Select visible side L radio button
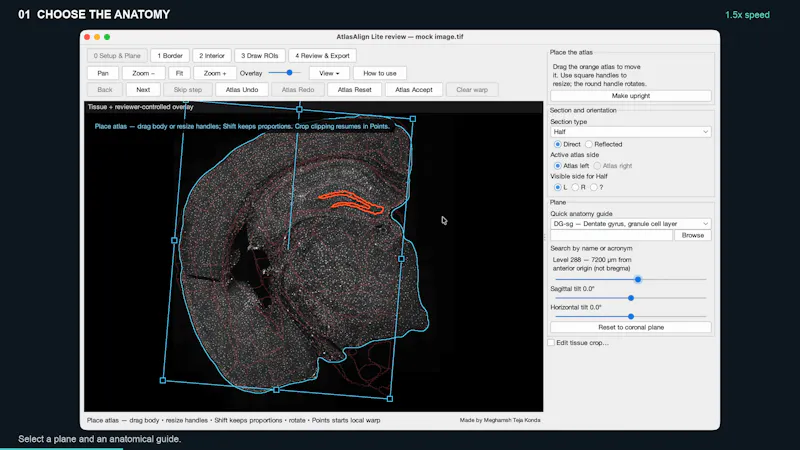This screenshot has height=450, width=800. point(558,187)
